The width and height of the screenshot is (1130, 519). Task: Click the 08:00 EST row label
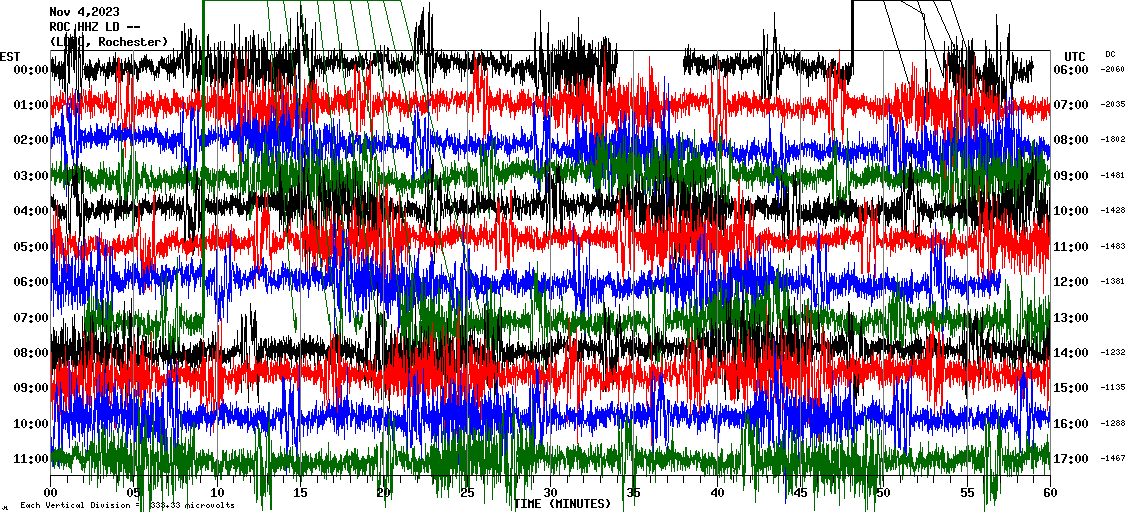pos(32,353)
